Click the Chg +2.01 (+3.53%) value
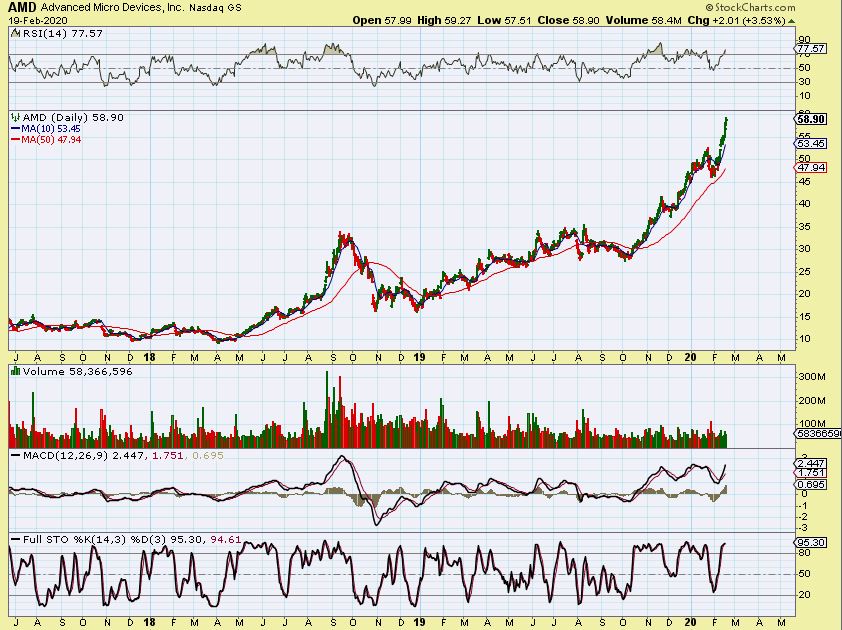The width and height of the screenshot is (842, 630). [x=736, y=20]
